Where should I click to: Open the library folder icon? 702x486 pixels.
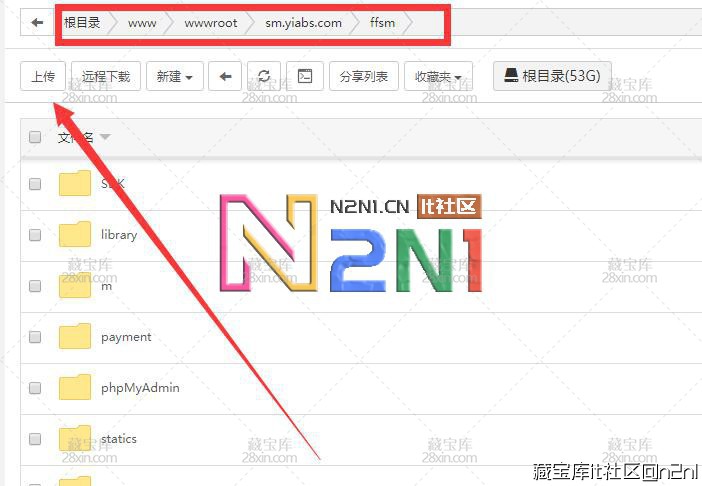75,235
